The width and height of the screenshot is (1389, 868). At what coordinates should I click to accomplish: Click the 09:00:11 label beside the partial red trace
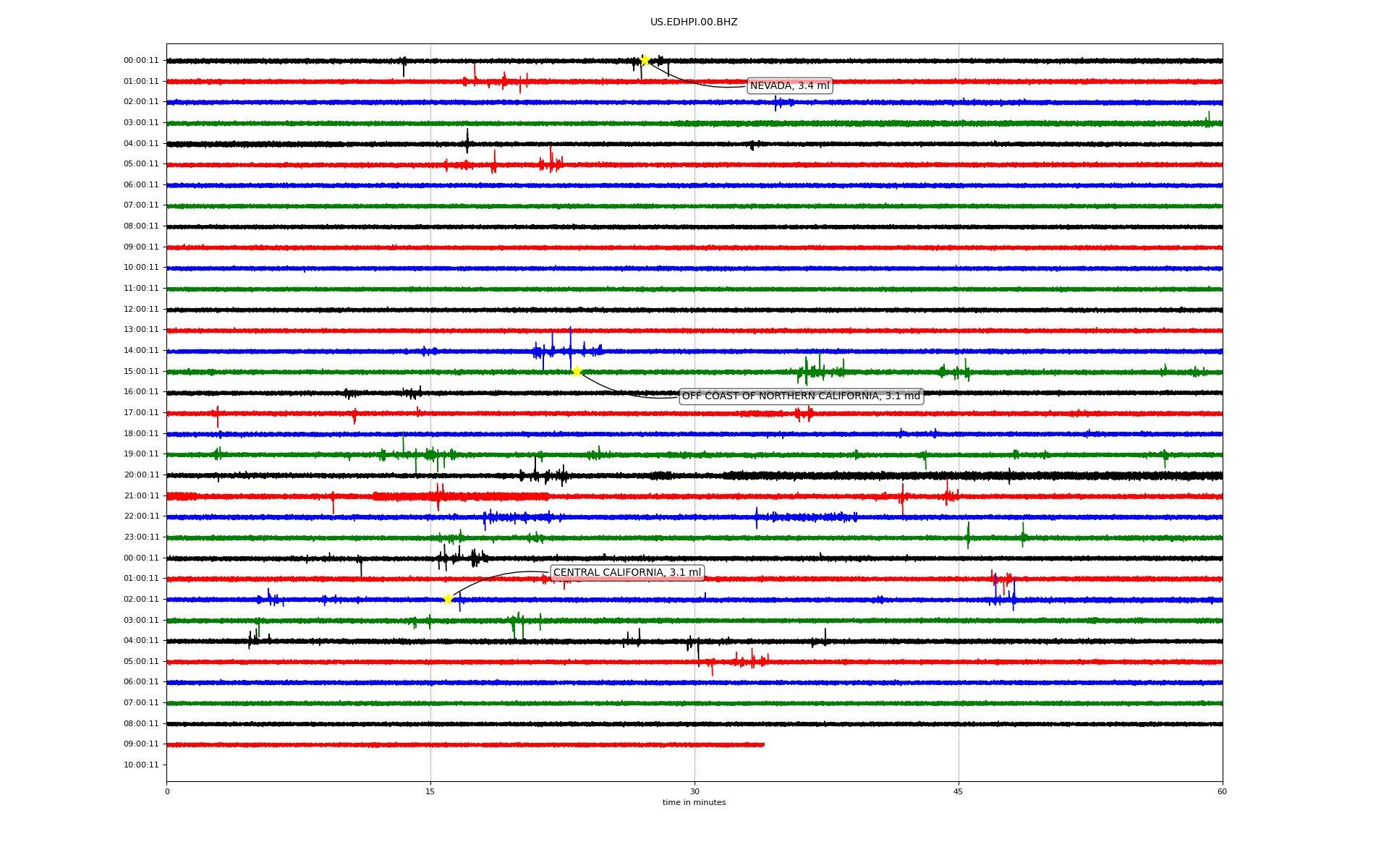pyautogui.click(x=141, y=744)
